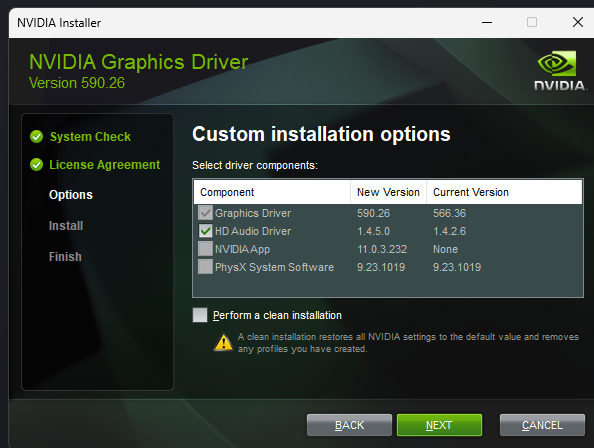Viewport: 594px width, 448px height.
Task: Click the Graphics Driver label text
Action: (x=253, y=213)
